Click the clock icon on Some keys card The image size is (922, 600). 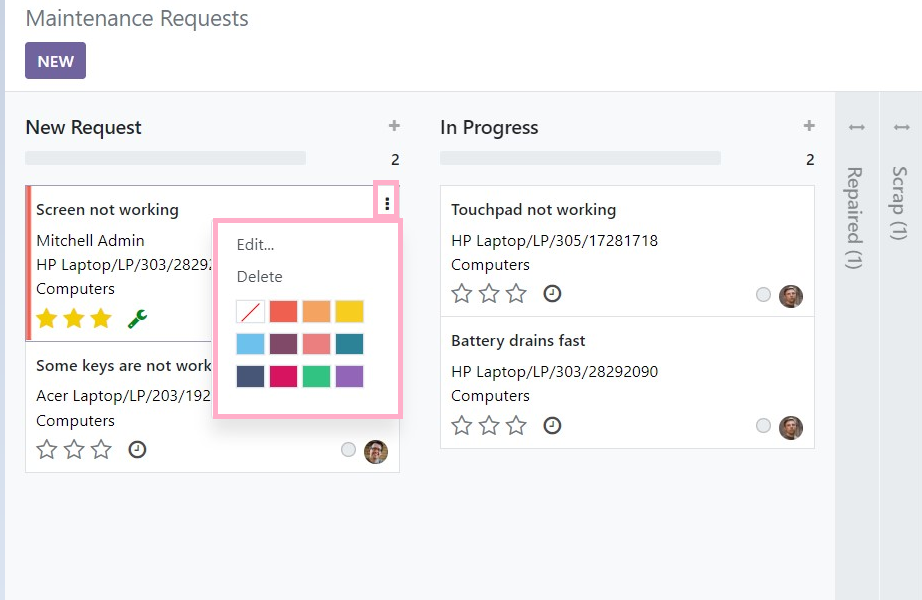[x=137, y=449]
